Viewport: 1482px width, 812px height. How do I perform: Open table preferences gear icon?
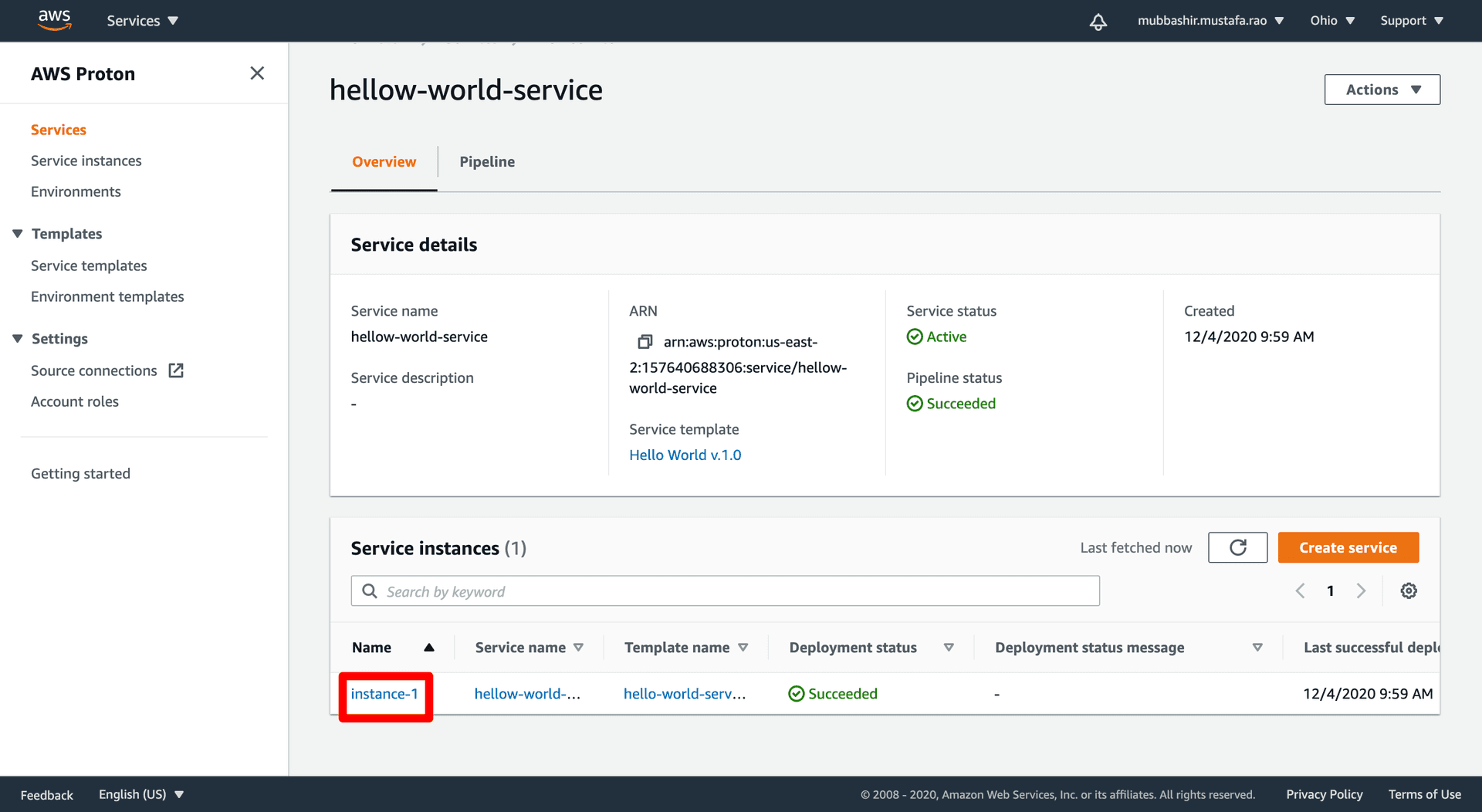click(1409, 590)
